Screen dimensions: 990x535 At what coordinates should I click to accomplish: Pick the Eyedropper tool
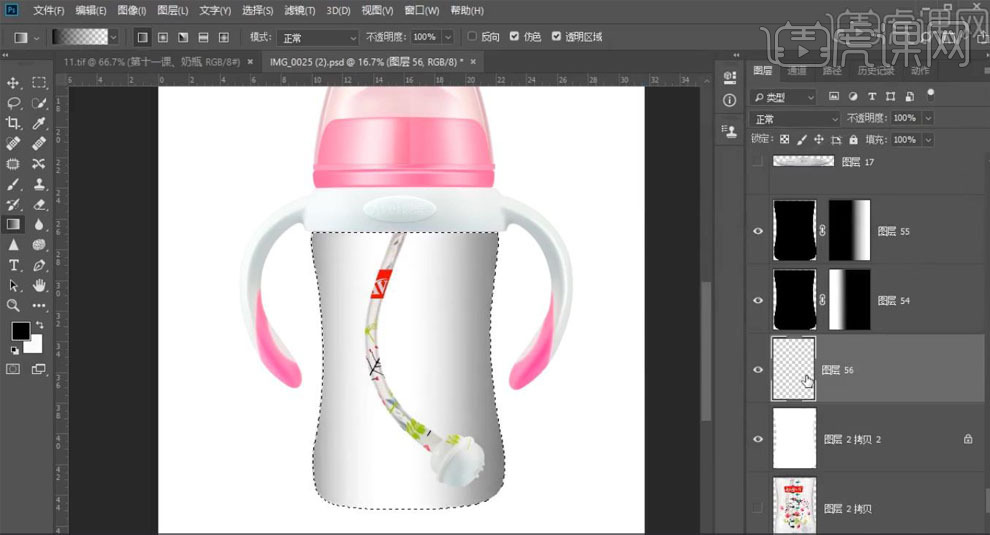pyautogui.click(x=39, y=123)
